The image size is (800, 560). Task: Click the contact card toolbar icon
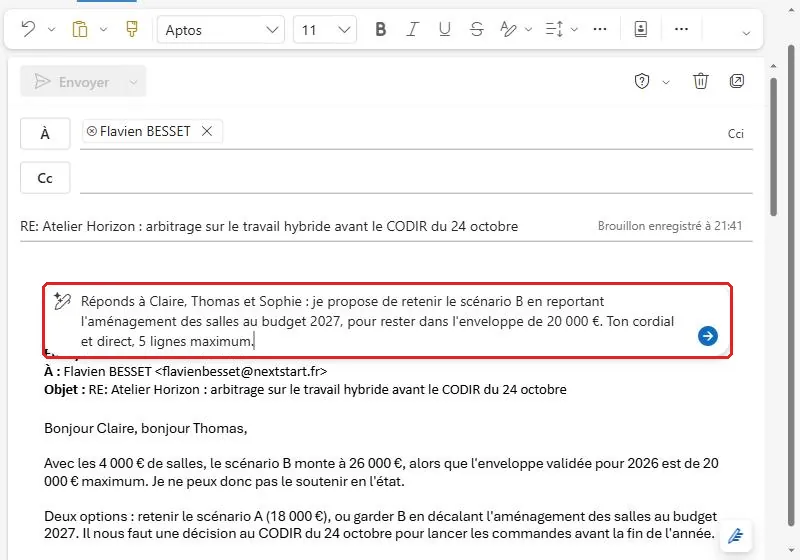click(641, 30)
